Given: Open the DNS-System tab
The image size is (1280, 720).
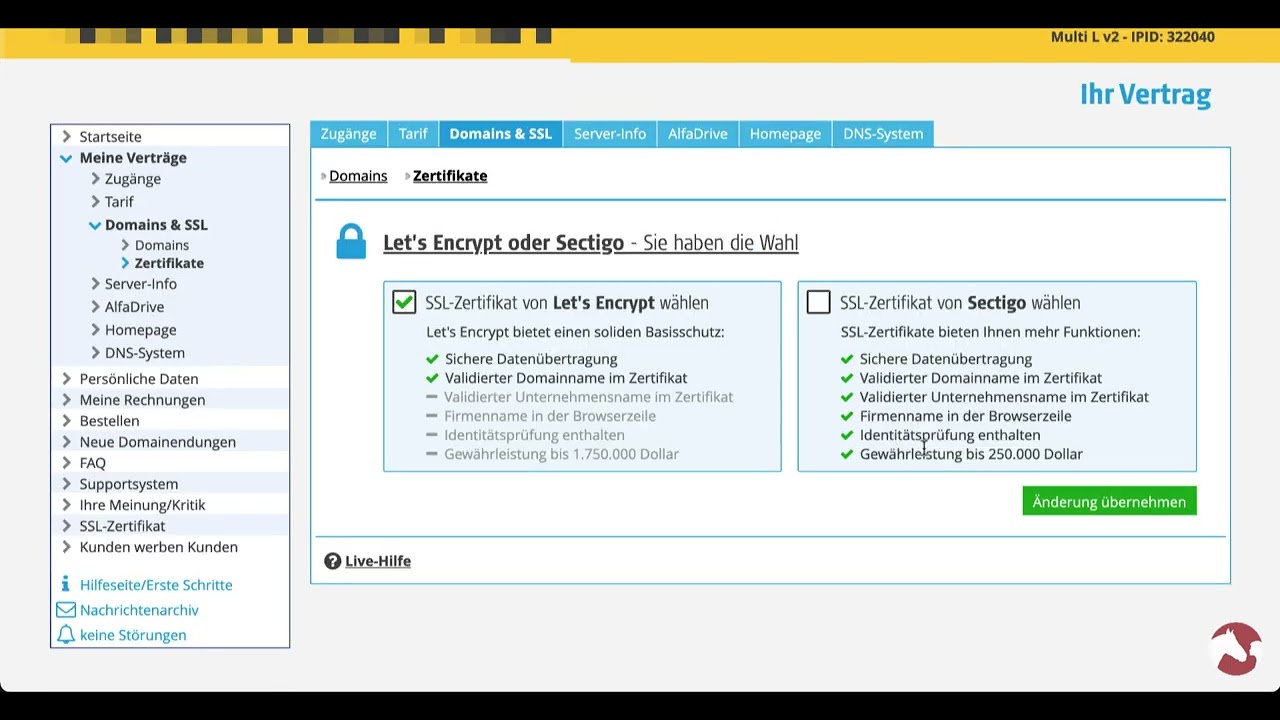Looking at the screenshot, I should 883,134.
